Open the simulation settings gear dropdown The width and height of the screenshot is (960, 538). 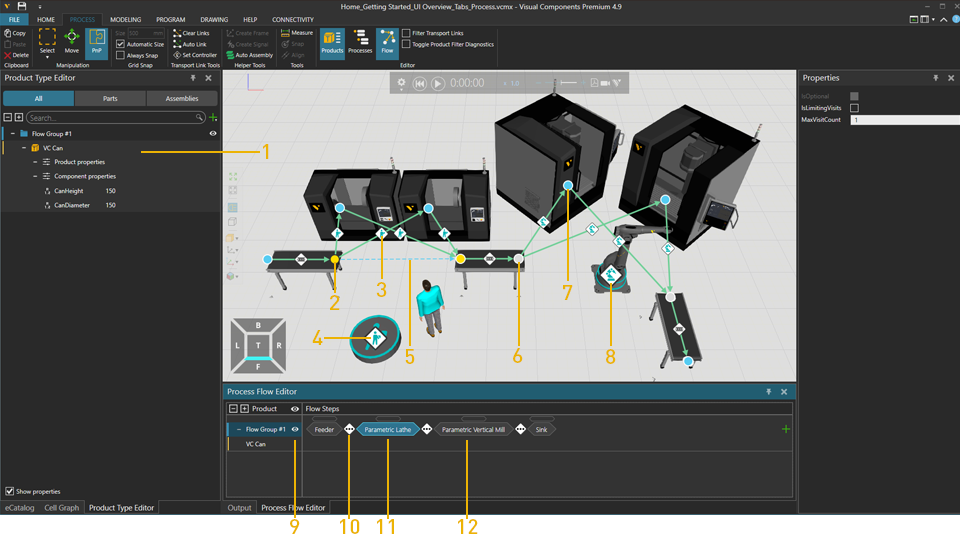[x=402, y=84]
